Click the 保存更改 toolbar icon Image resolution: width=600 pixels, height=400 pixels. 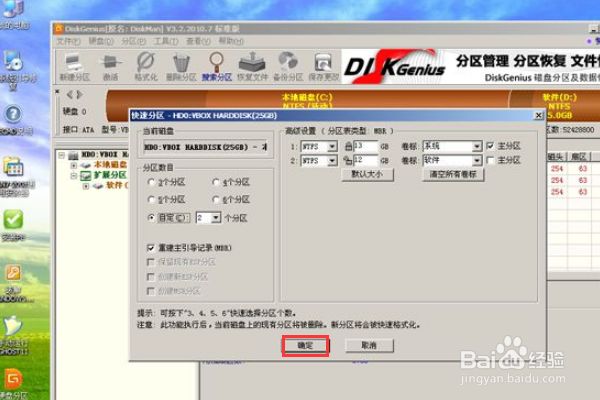coord(323,67)
